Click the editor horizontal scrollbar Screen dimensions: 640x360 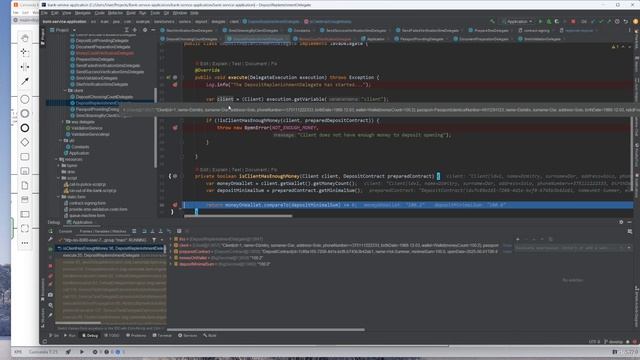(238, 216)
